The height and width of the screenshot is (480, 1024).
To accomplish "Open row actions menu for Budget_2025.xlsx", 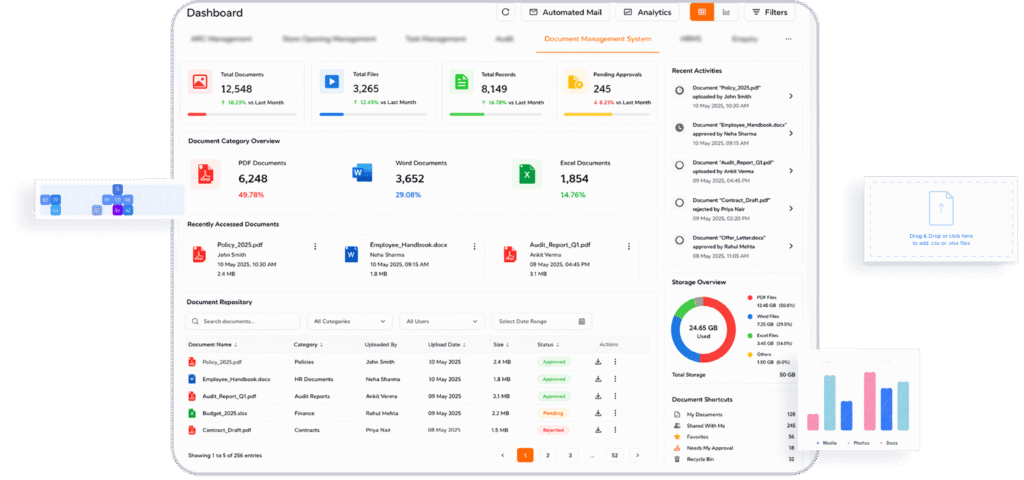I will [615, 413].
